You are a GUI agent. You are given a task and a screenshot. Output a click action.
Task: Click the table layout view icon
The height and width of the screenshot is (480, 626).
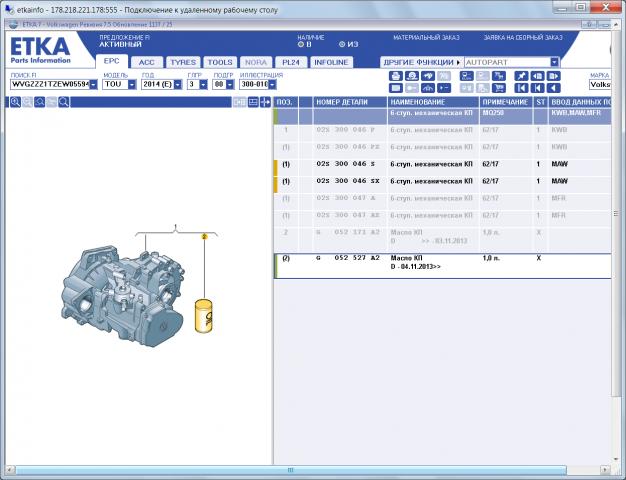pos(253,102)
